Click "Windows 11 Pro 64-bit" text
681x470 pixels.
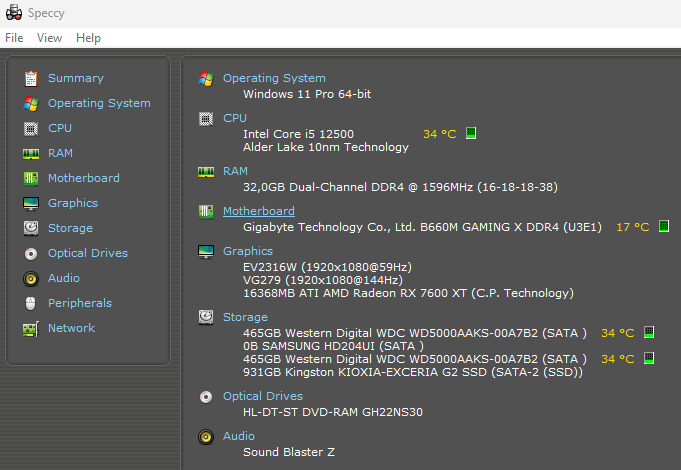(x=307, y=94)
